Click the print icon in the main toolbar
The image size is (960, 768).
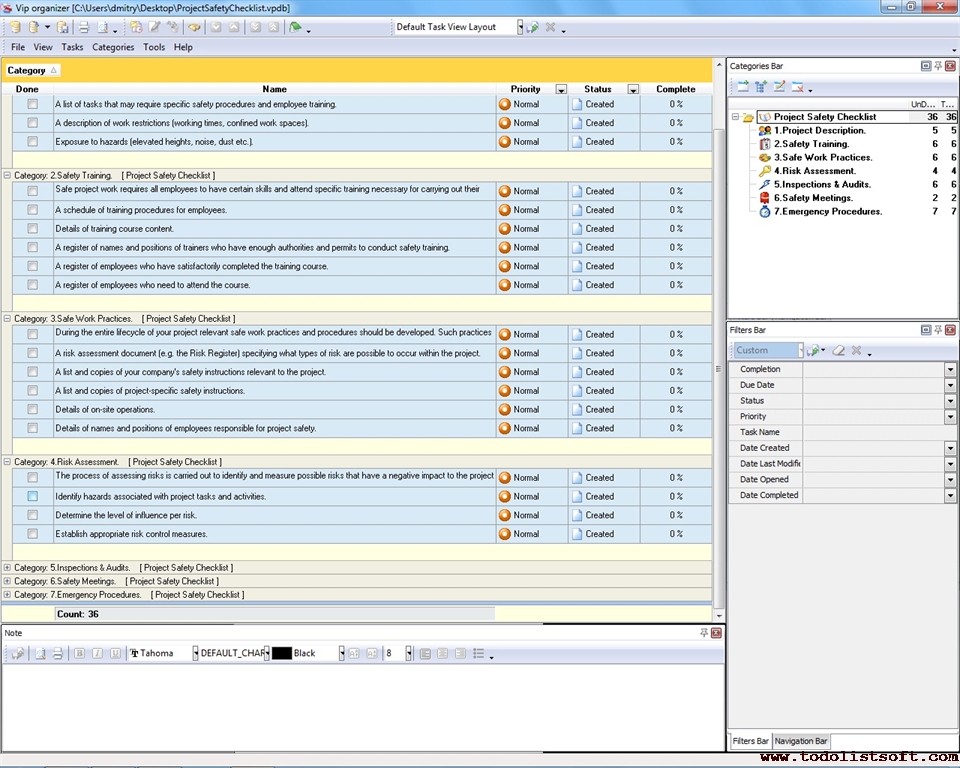(84, 27)
